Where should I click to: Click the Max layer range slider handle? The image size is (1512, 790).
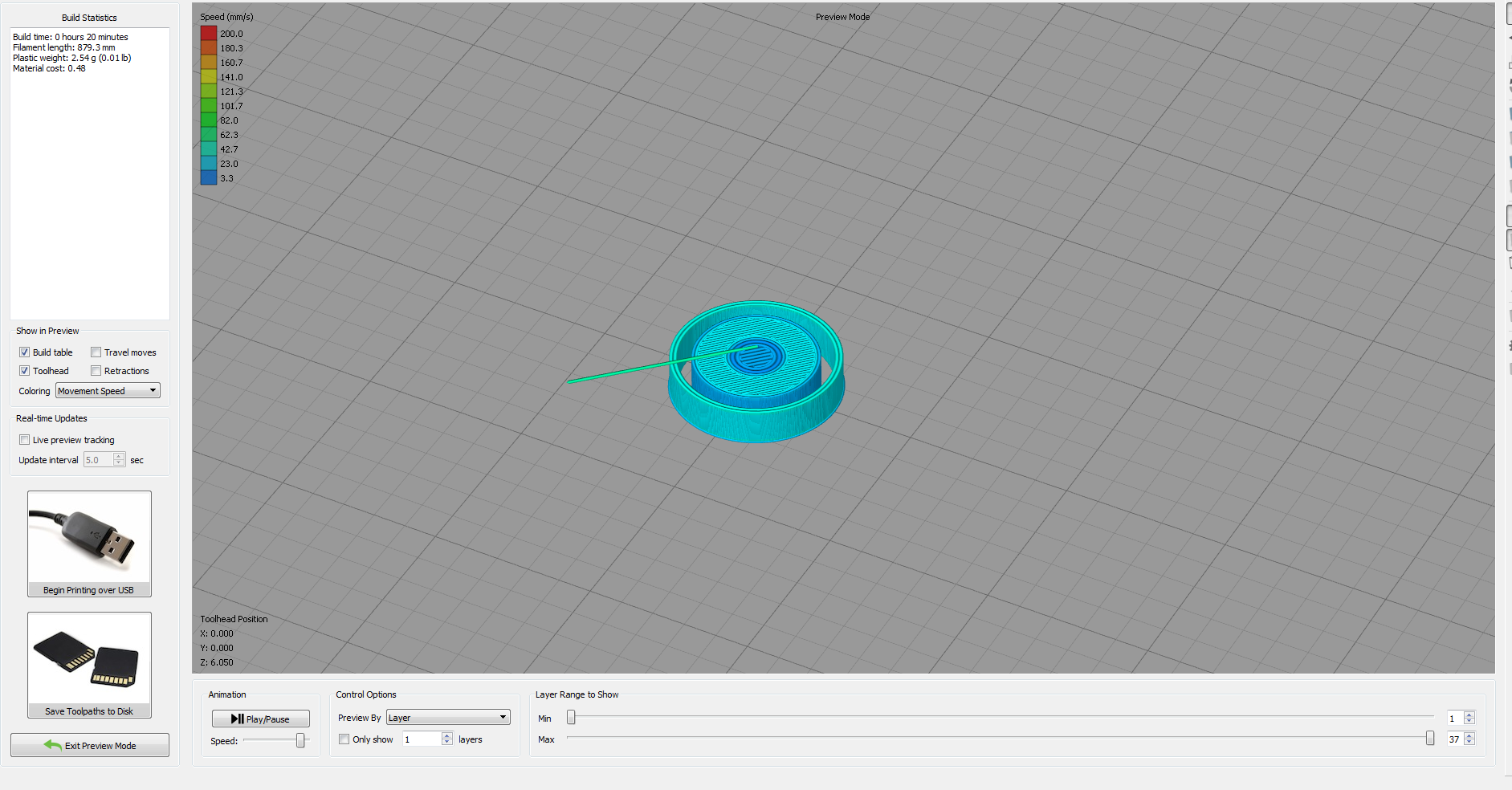pos(1430,739)
